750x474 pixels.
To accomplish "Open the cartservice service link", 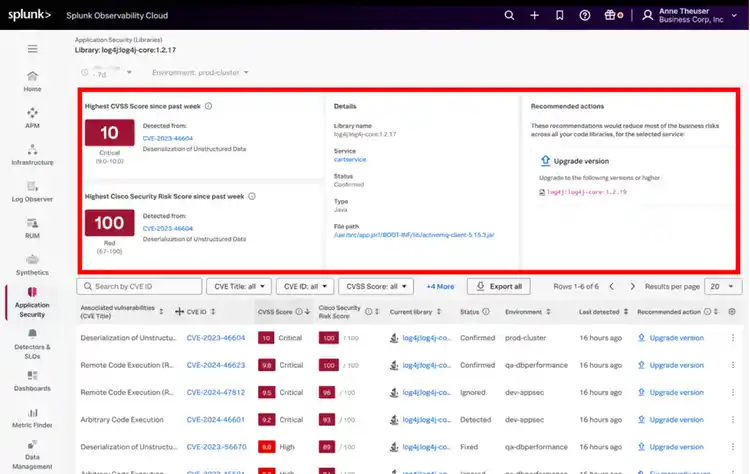I will click(x=352, y=158).
